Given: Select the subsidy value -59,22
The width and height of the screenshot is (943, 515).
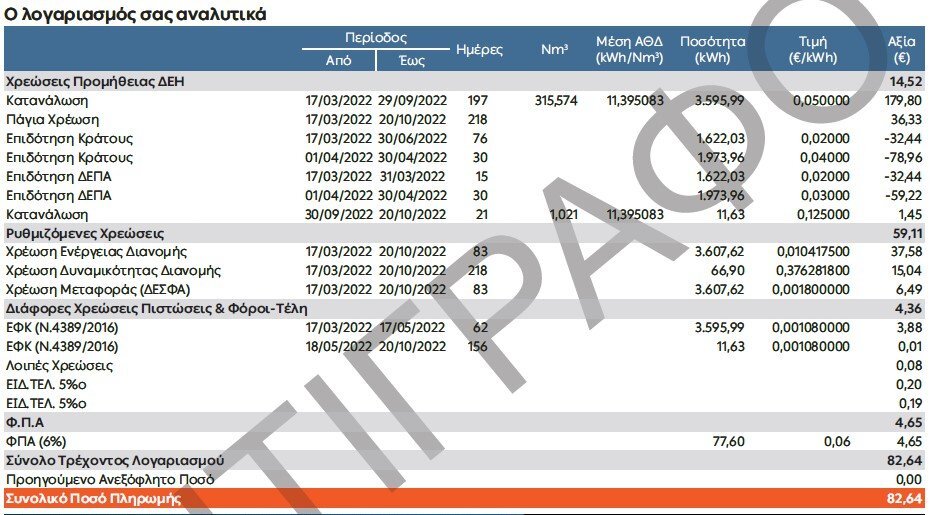Looking at the screenshot, I should (903, 196).
